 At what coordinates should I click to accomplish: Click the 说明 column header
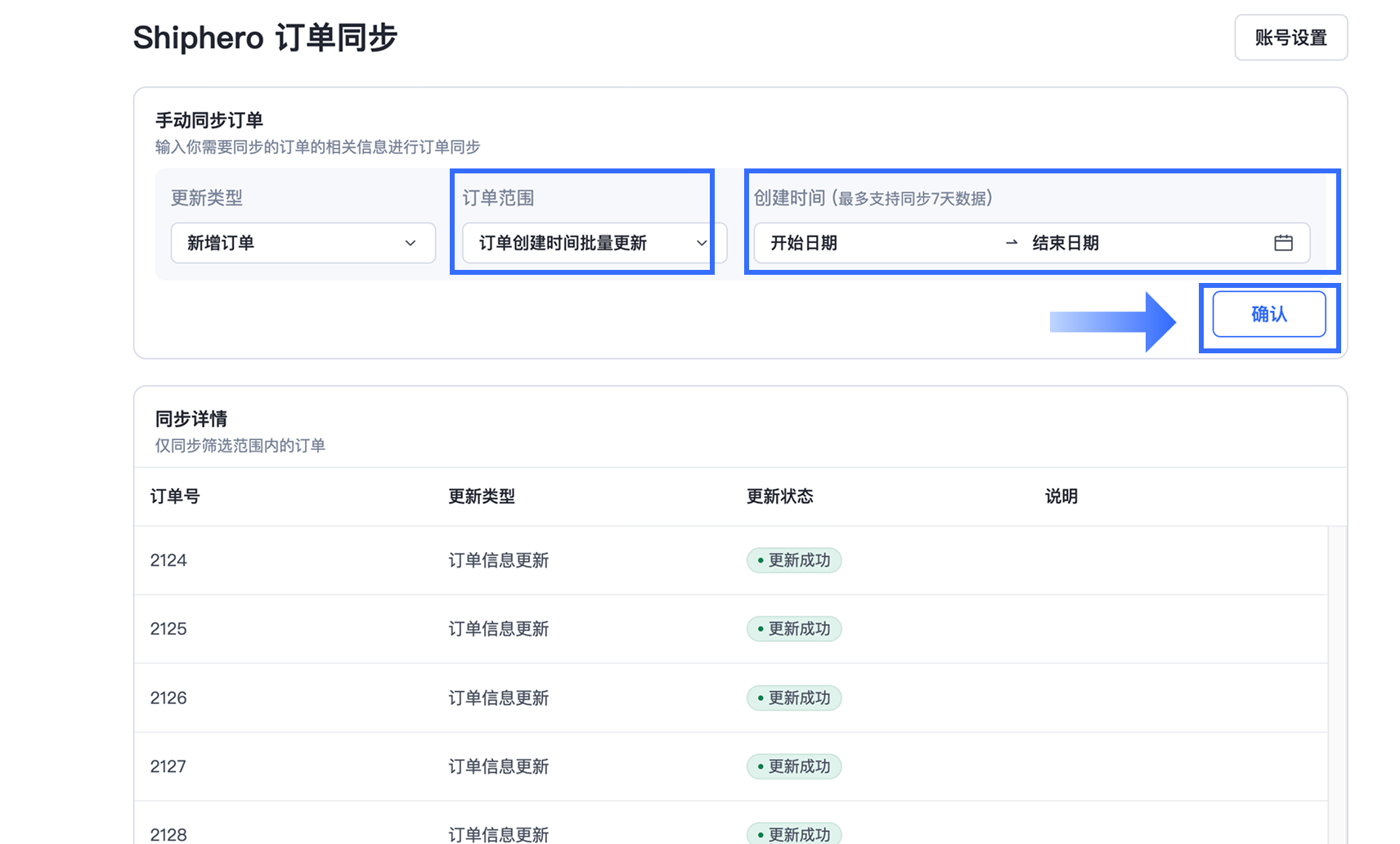[1061, 496]
